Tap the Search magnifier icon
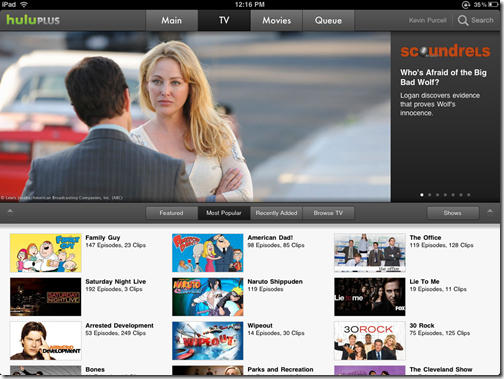Image resolution: width=504 pixels, height=379 pixels. [x=463, y=20]
